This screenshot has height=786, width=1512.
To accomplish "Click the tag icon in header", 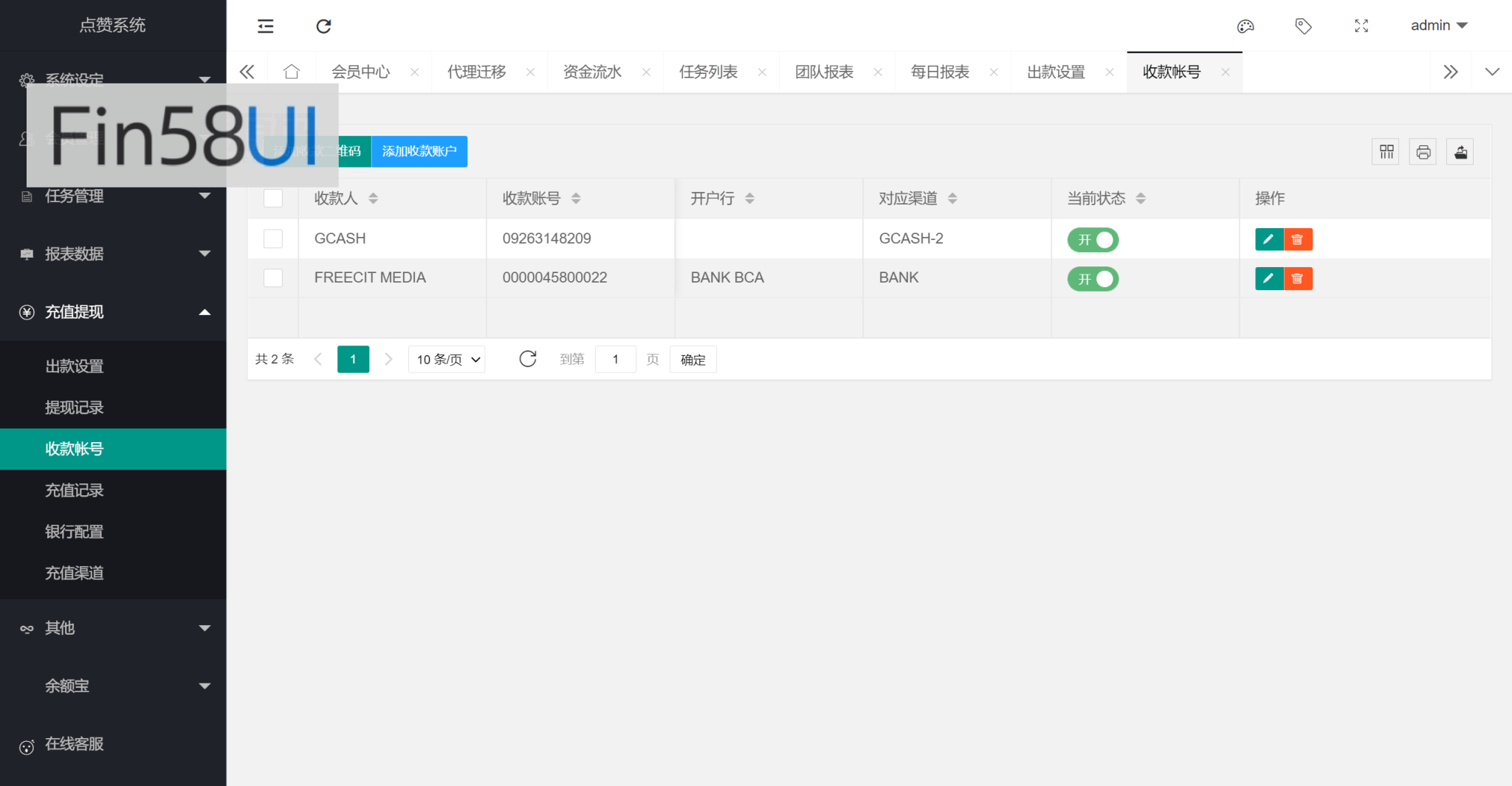I will point(1303,27).
